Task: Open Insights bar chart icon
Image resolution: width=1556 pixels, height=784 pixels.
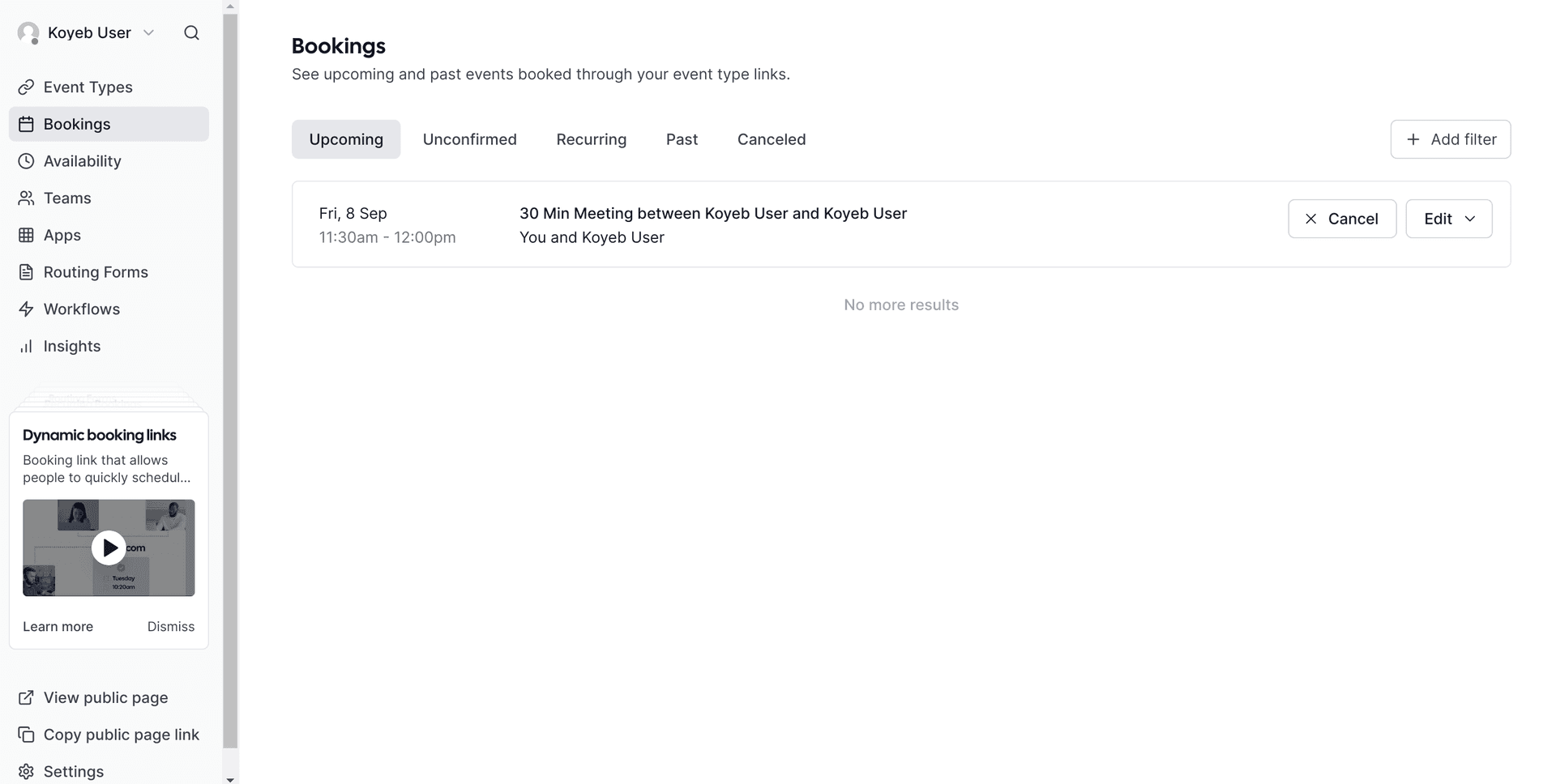Action: (26, 347)
